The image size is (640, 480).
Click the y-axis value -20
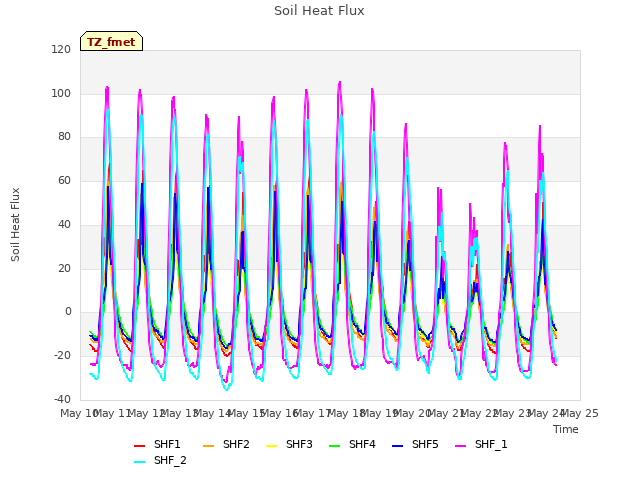pyautogui.click(x=62, y=356)
